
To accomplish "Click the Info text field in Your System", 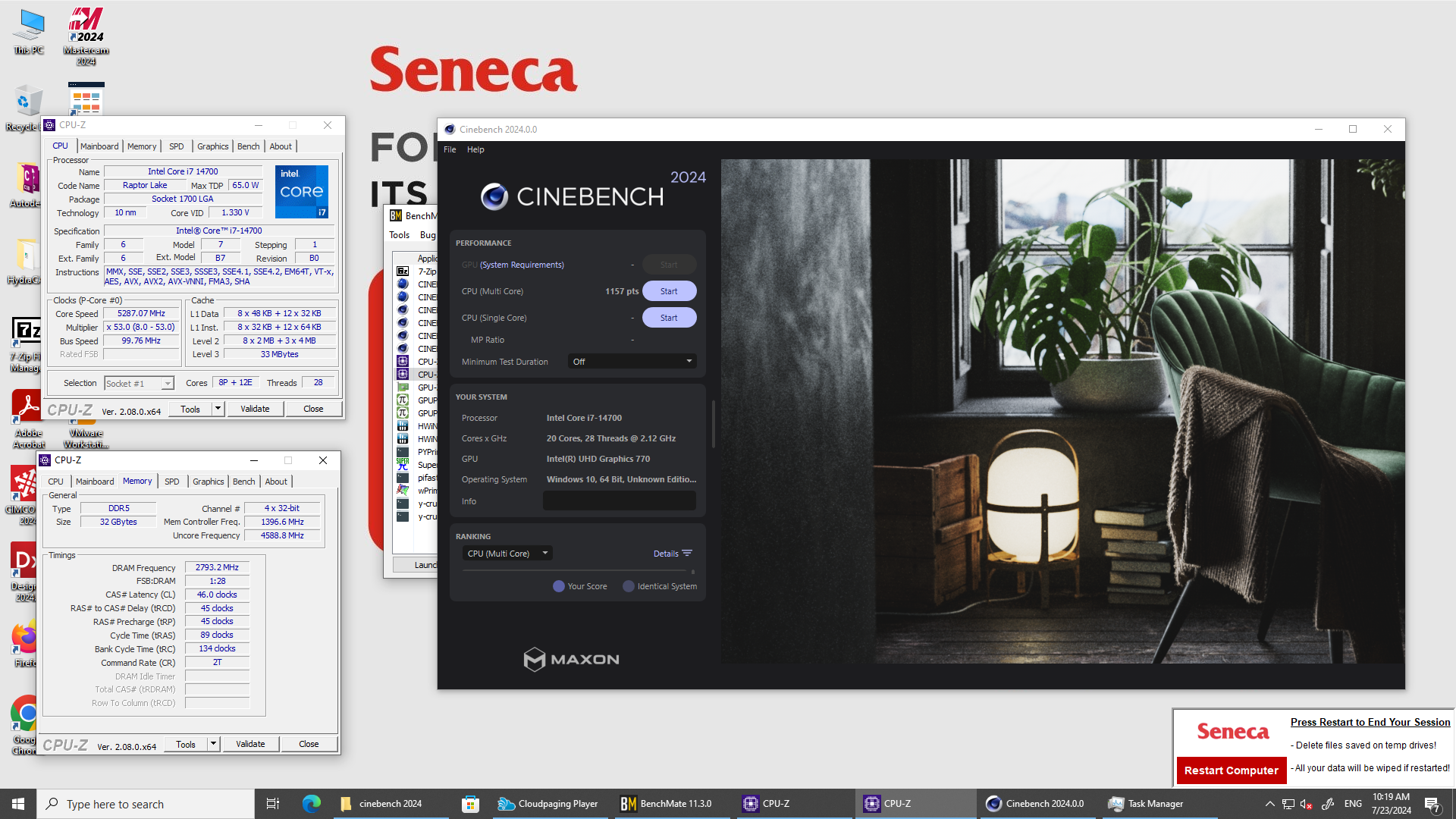I will coord(619,501).
